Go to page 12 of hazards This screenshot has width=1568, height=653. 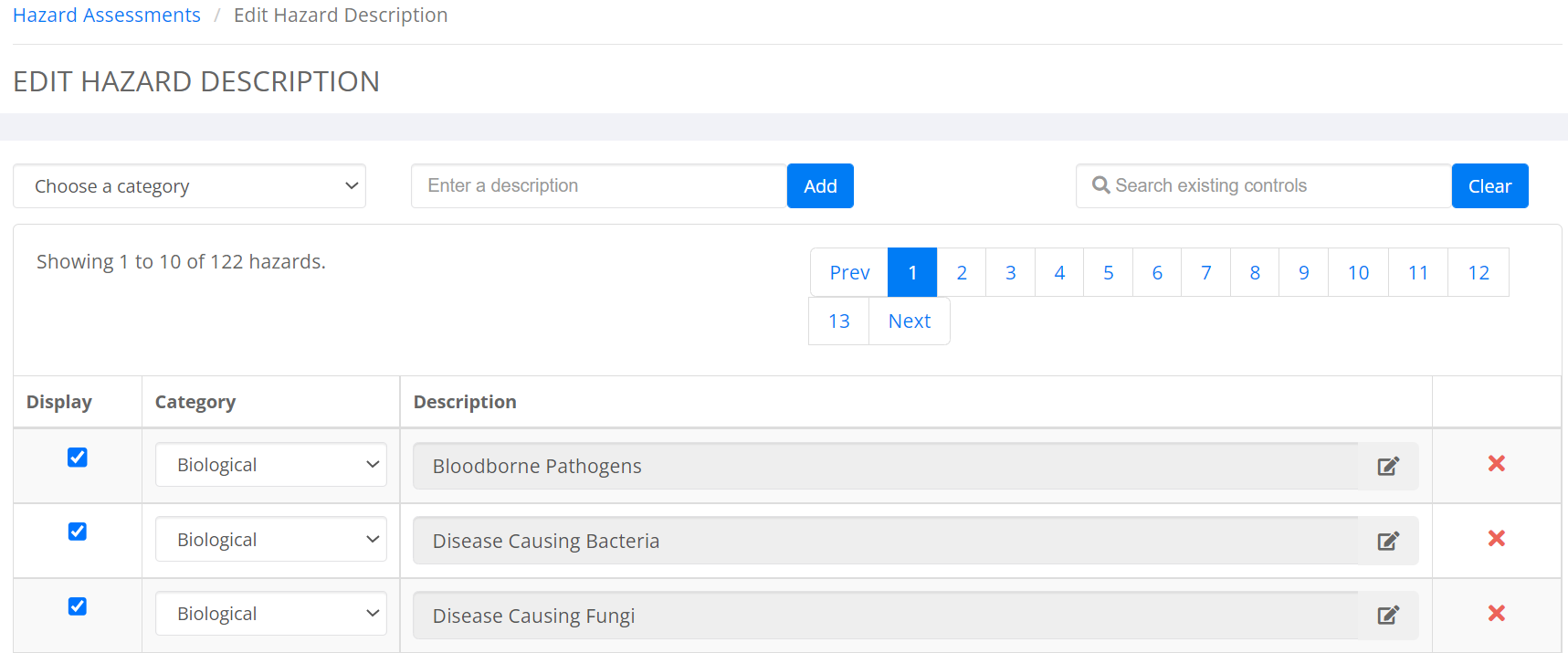click(x=1479, y=272)
